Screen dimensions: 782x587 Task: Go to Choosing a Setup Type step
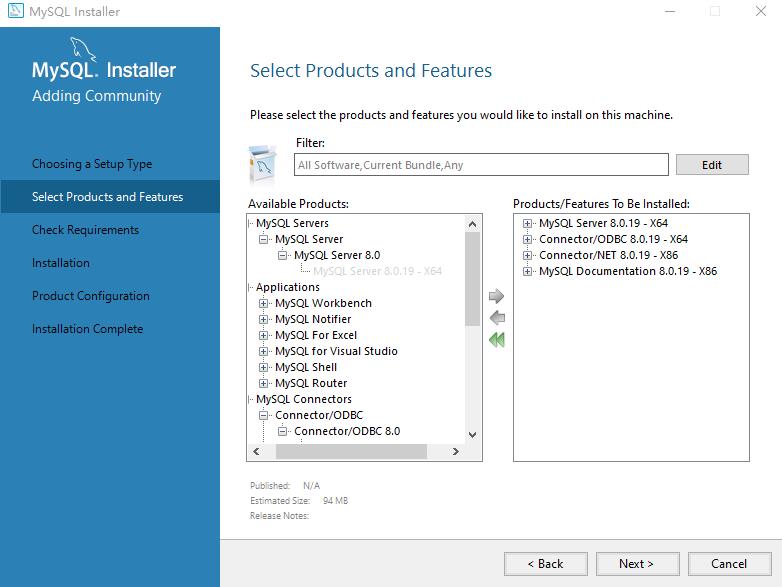[92, 164]
